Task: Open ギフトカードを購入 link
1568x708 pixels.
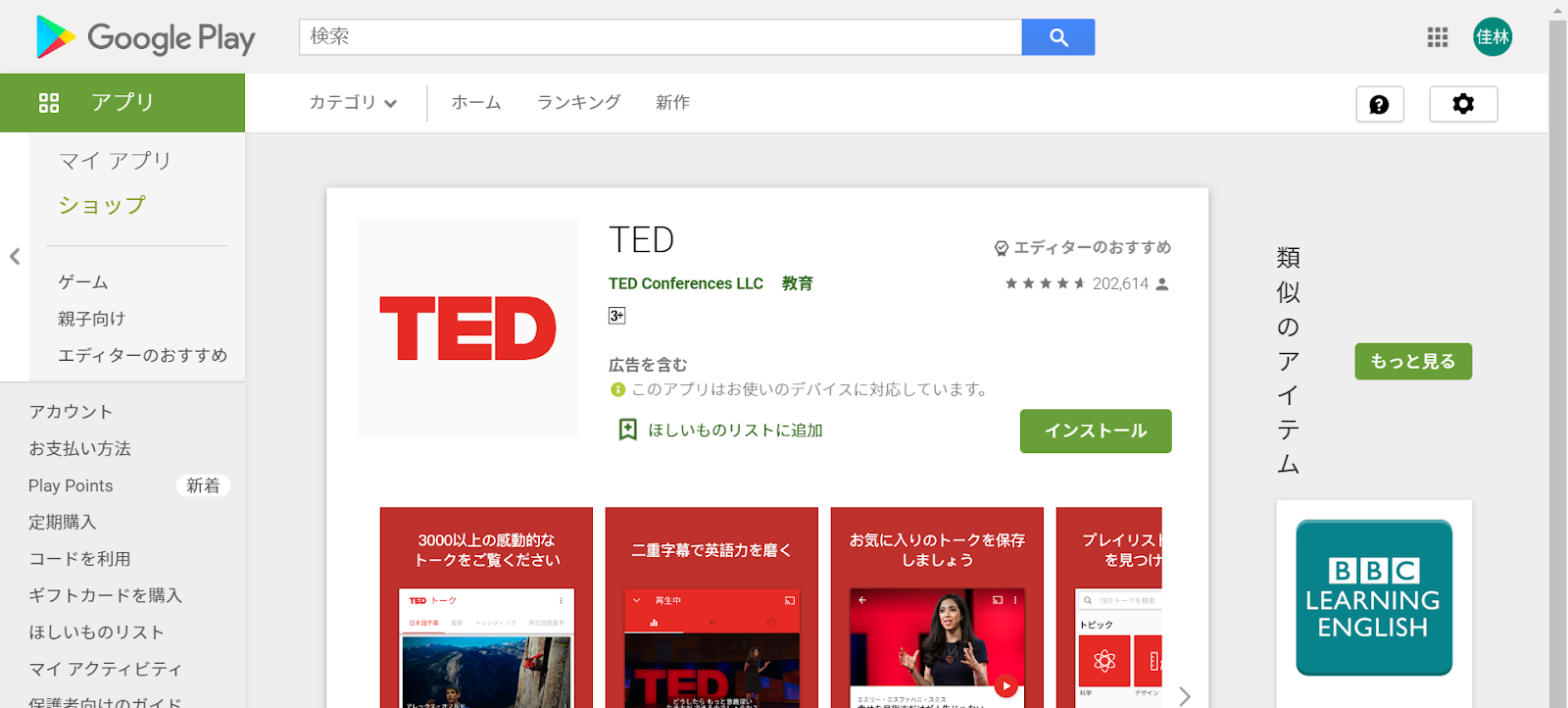Action: (x=105, y=595)
